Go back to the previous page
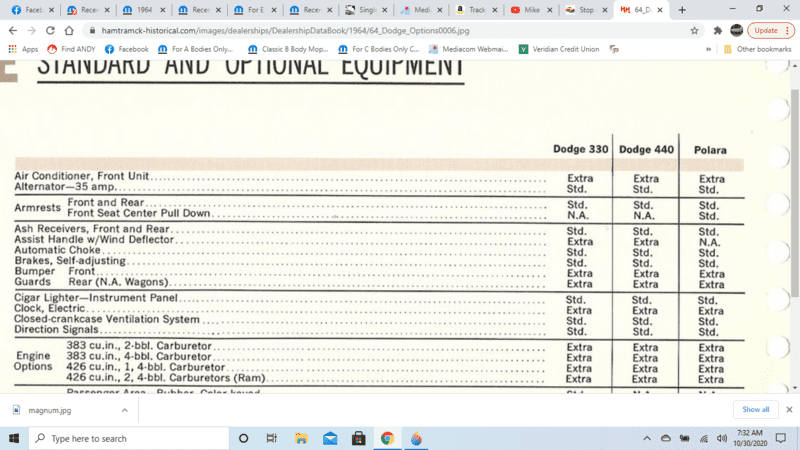800x450 pixels. (13, 31)
